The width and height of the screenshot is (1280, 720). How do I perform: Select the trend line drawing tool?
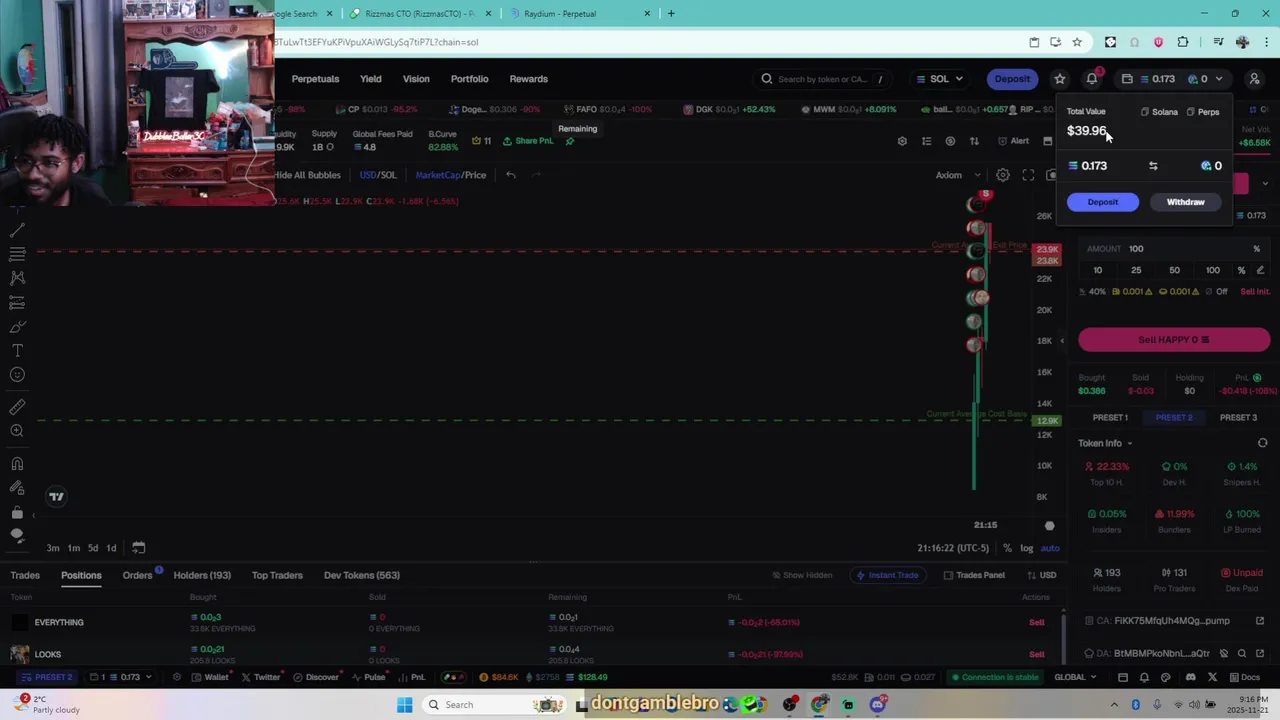click(17, 229)
